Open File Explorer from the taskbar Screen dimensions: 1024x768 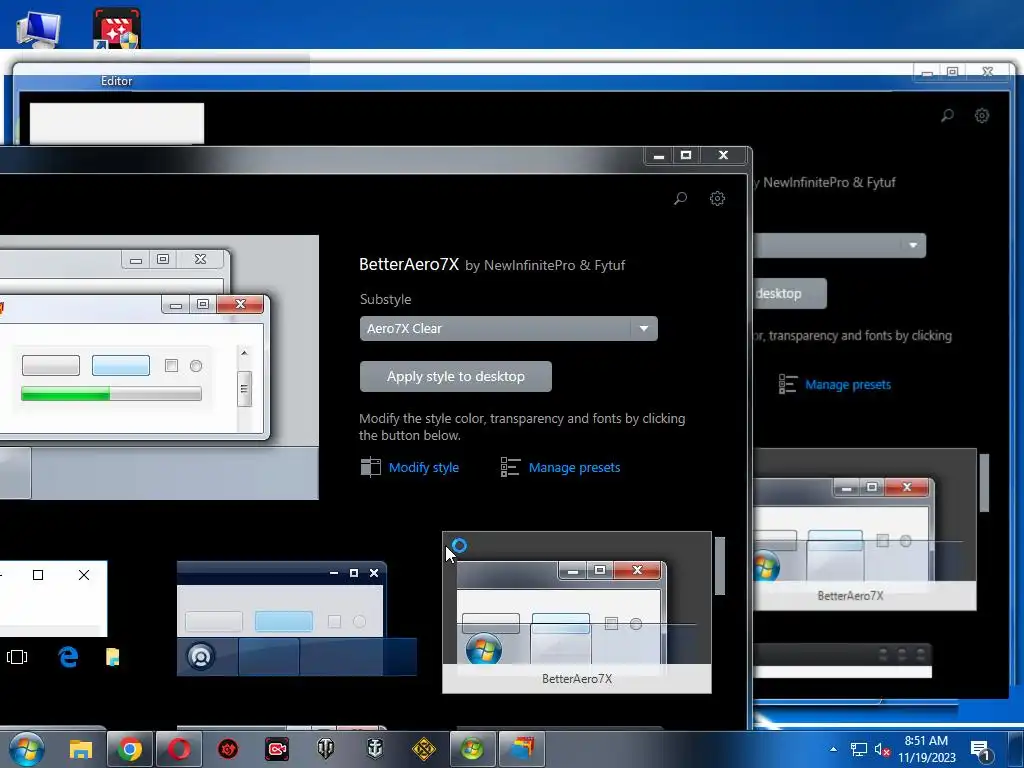pyautogui.click(x=81, y=749)
